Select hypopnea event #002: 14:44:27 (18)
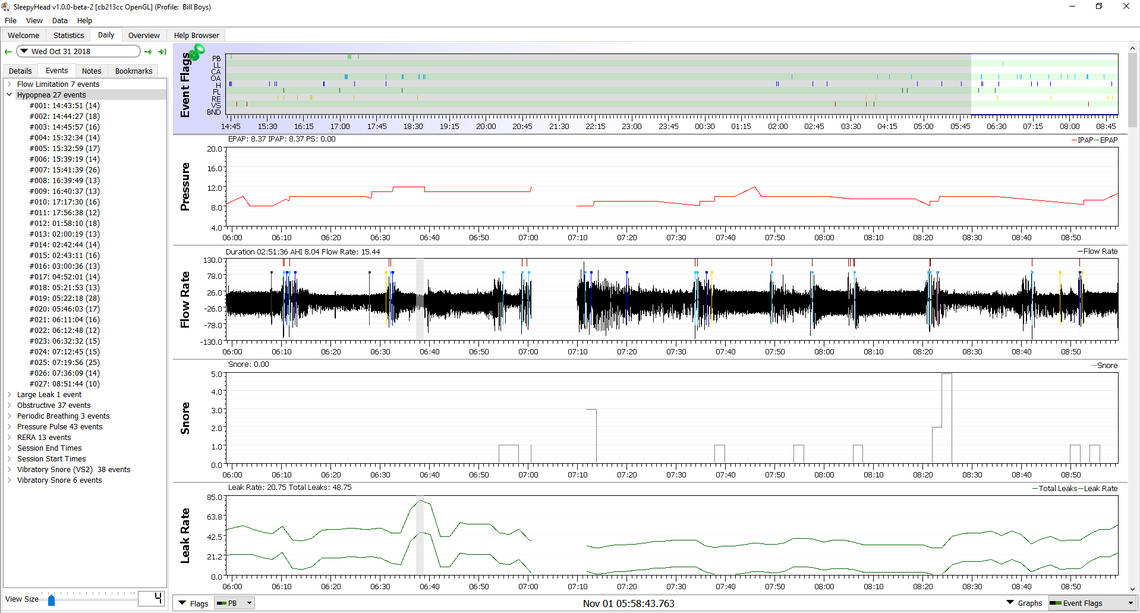Viewport: 1140px width, 613px height. (x=65, y=116)
